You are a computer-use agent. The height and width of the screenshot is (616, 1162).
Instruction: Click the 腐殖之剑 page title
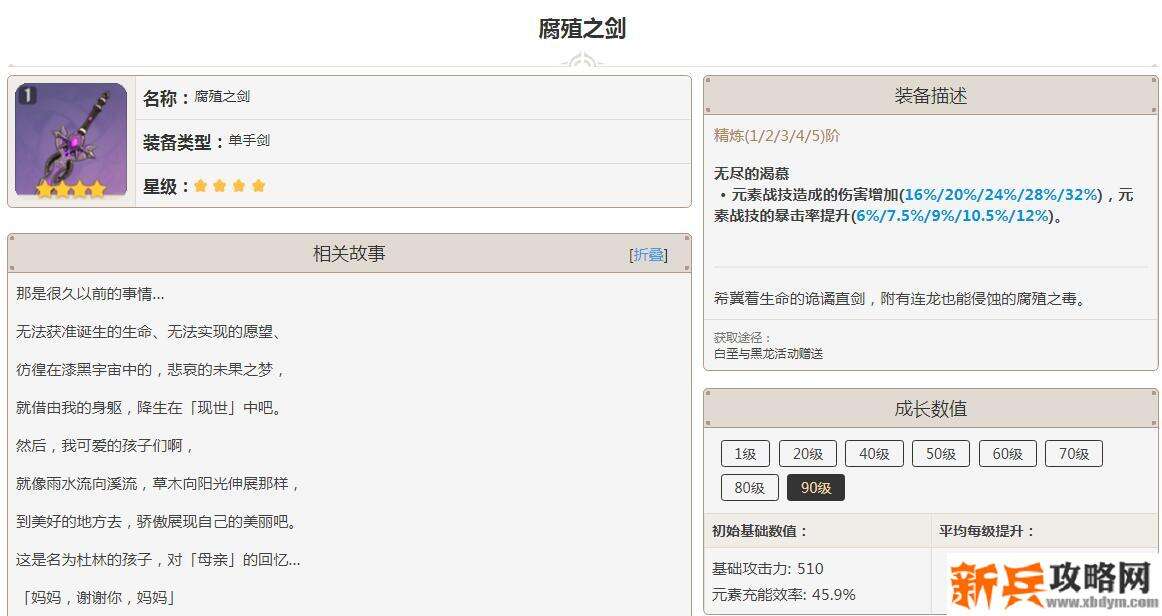[581, 29]
